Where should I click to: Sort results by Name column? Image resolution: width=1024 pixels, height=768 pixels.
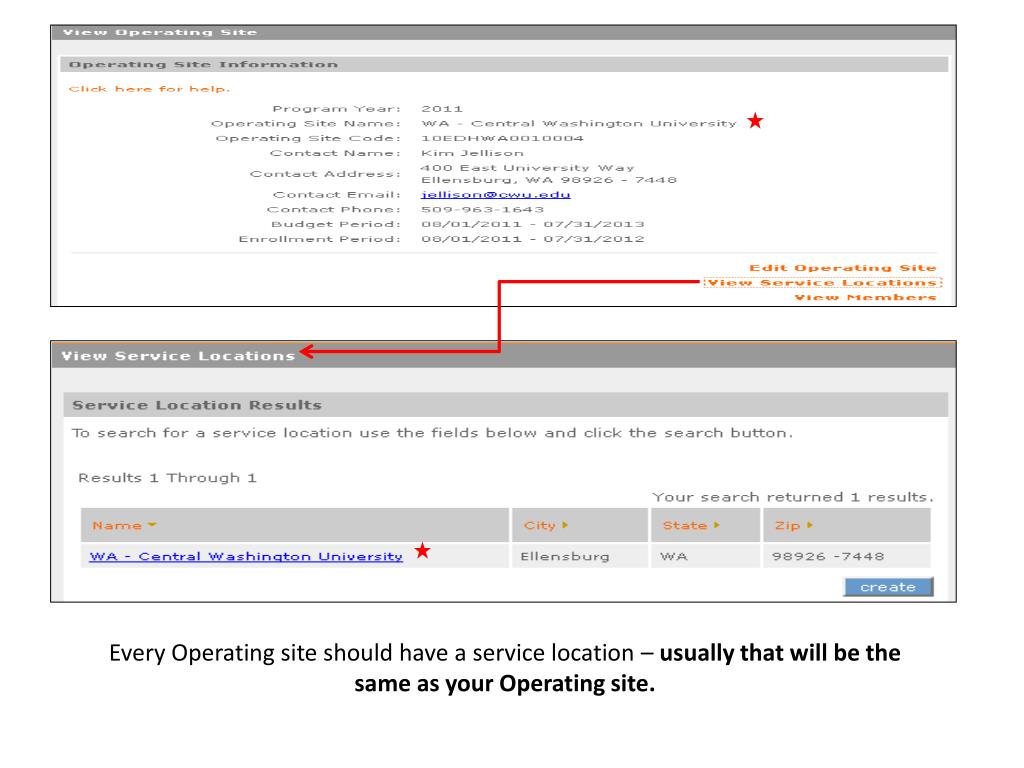click(124, 526)
